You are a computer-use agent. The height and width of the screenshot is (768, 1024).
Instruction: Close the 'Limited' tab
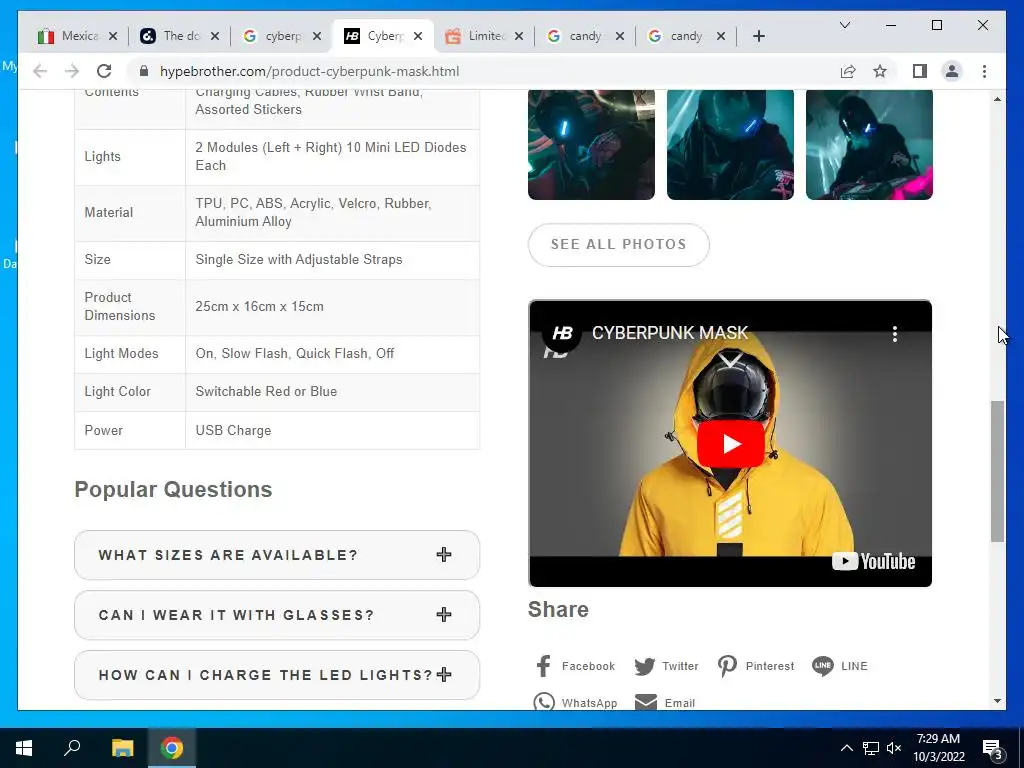click(519, 36)
